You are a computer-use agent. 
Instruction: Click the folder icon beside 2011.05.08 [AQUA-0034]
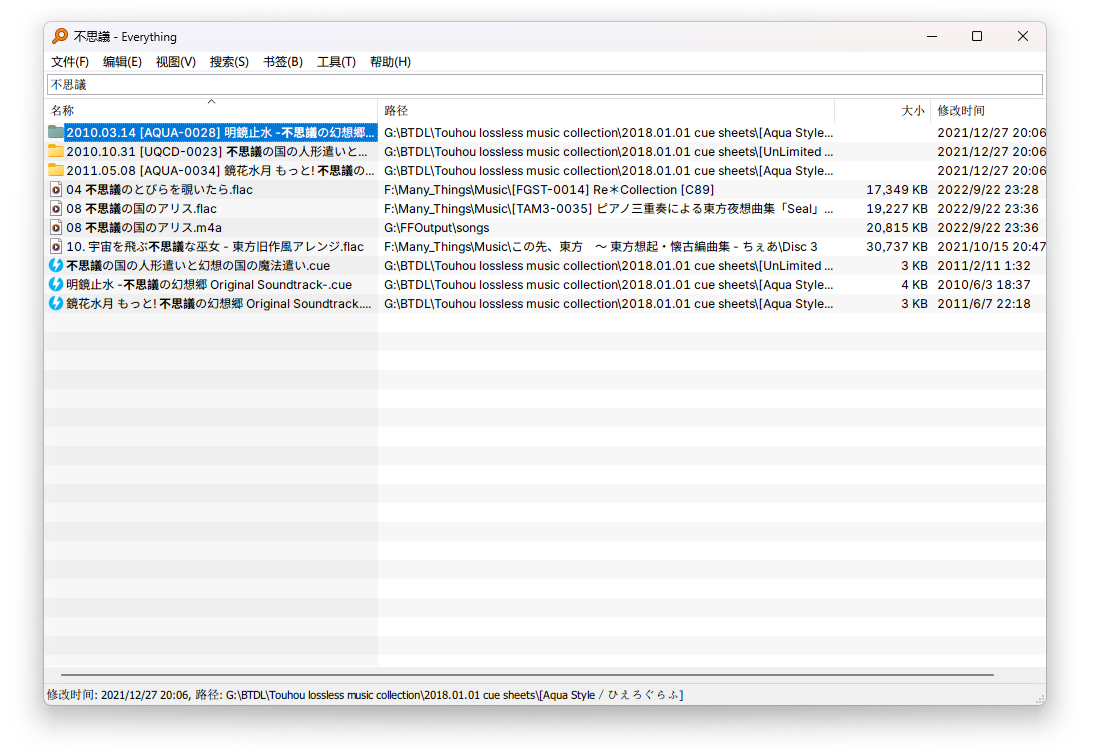click(57, 170)
